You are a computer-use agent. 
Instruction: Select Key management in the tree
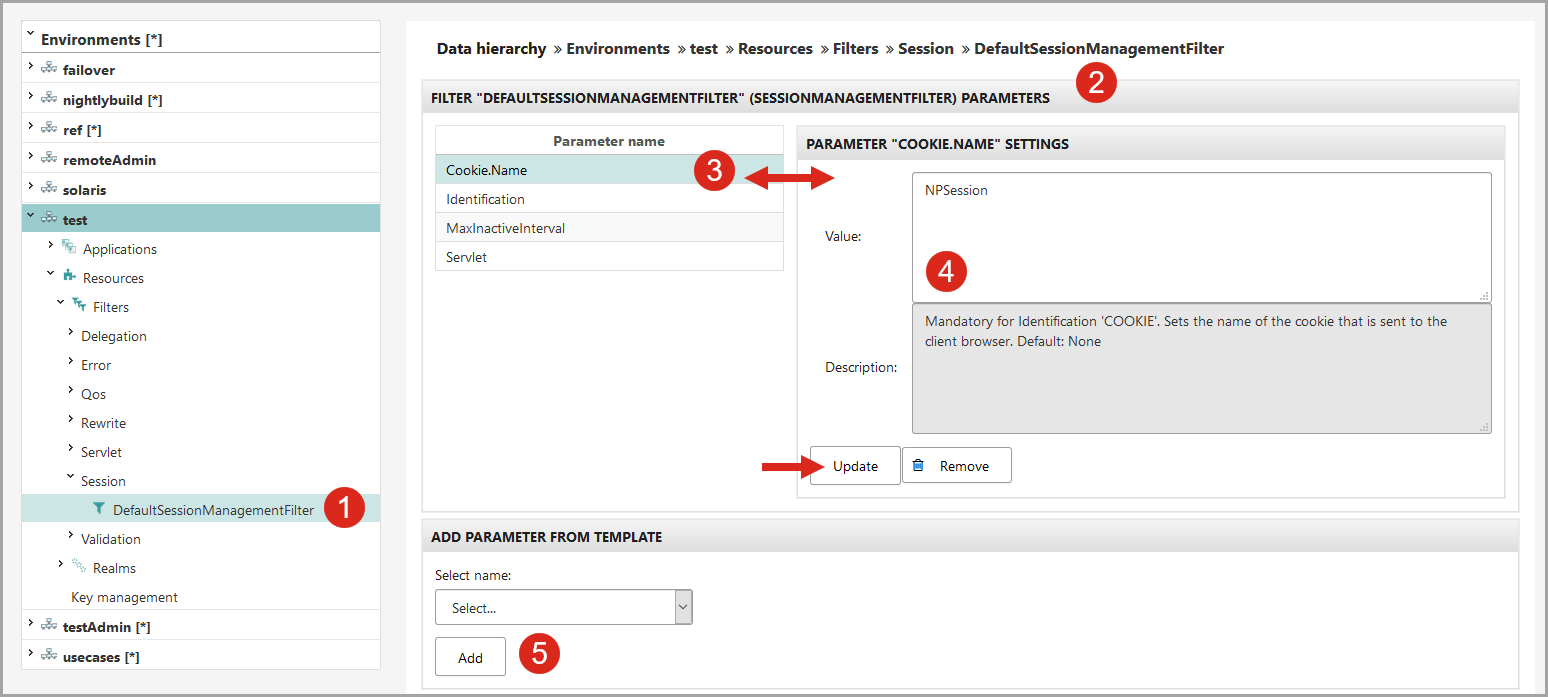(124, 597)
